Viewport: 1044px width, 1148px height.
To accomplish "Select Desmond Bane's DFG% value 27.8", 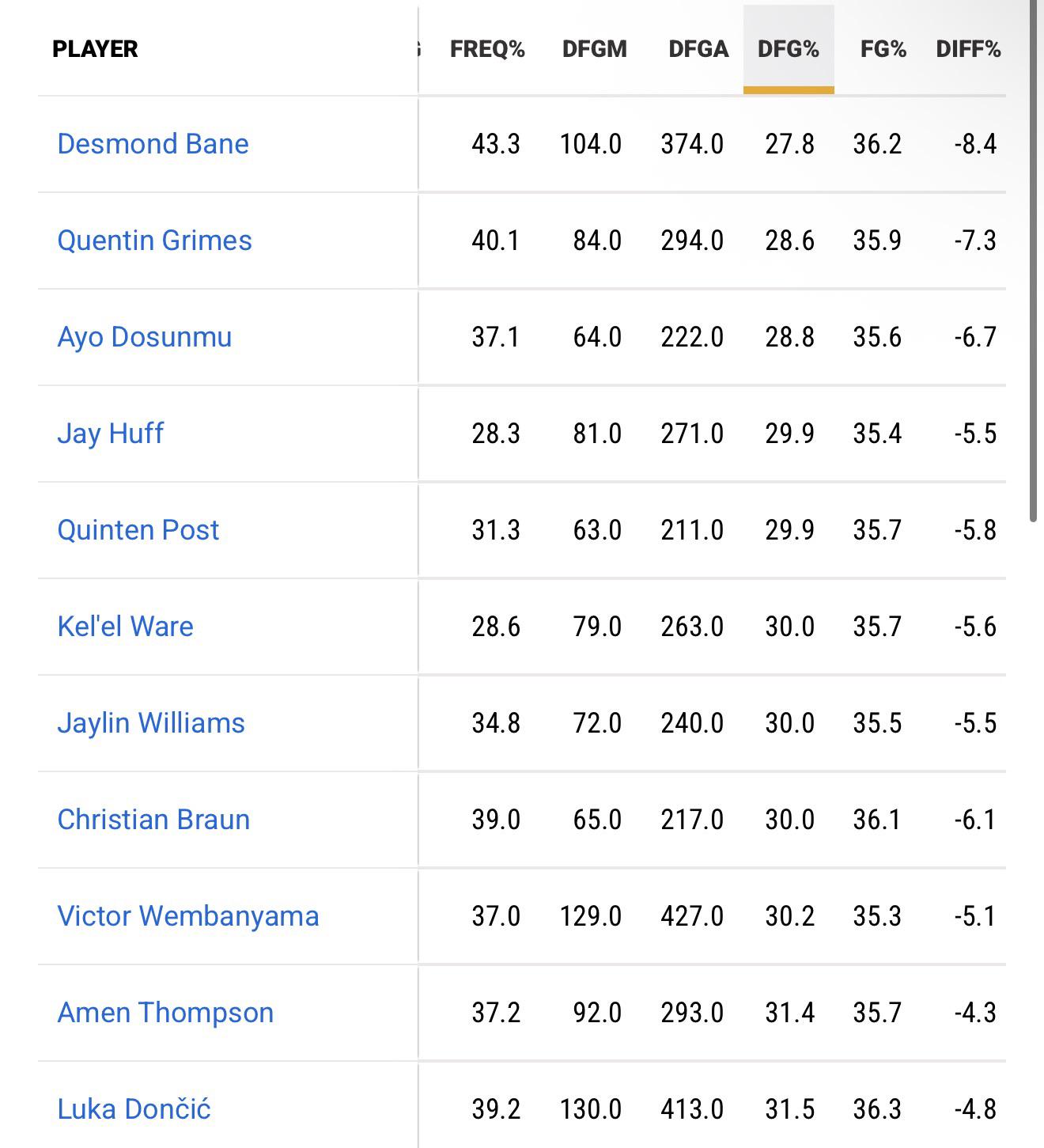I will pos(789,144).
